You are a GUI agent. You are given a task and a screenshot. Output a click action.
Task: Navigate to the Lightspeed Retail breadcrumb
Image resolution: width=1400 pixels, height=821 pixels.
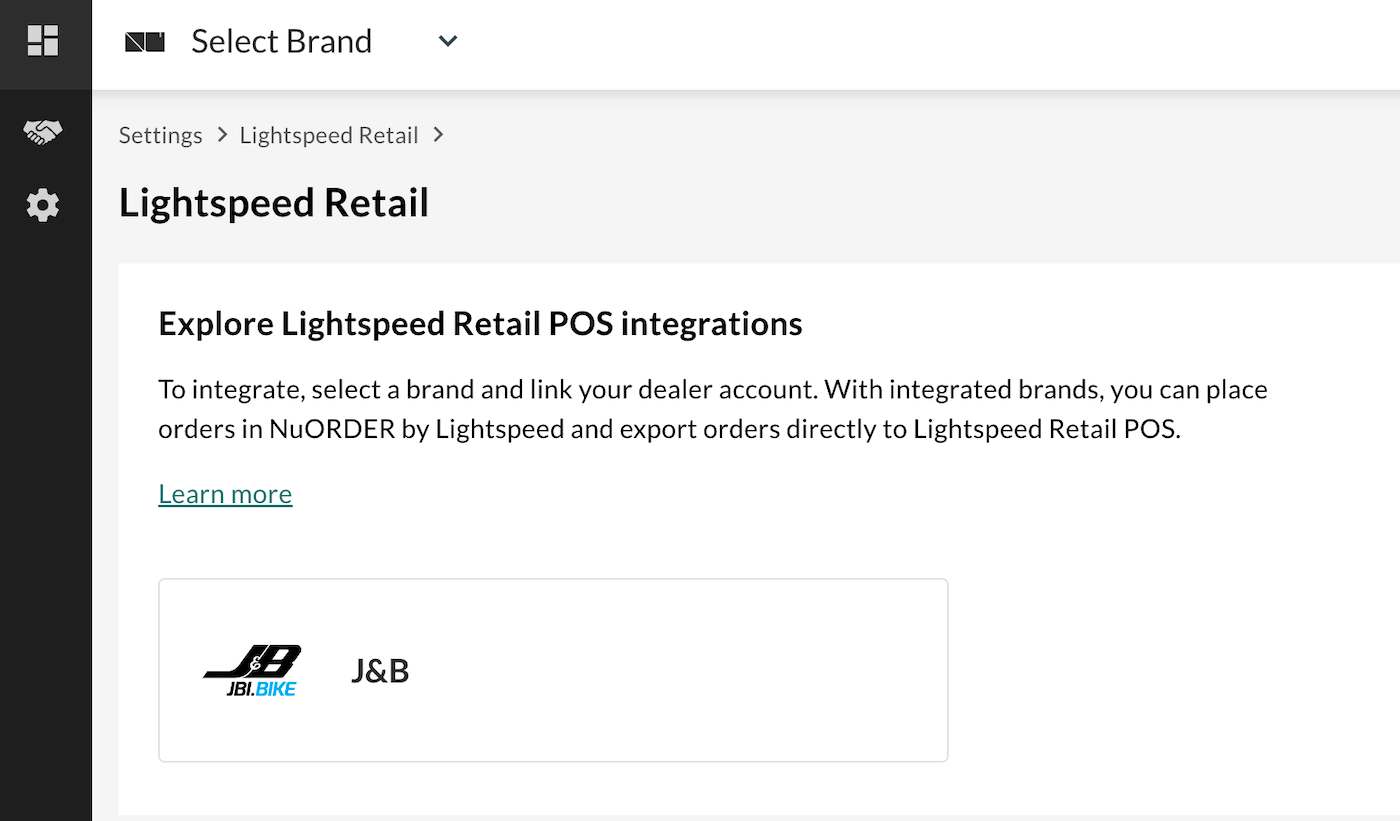(329, 135)
